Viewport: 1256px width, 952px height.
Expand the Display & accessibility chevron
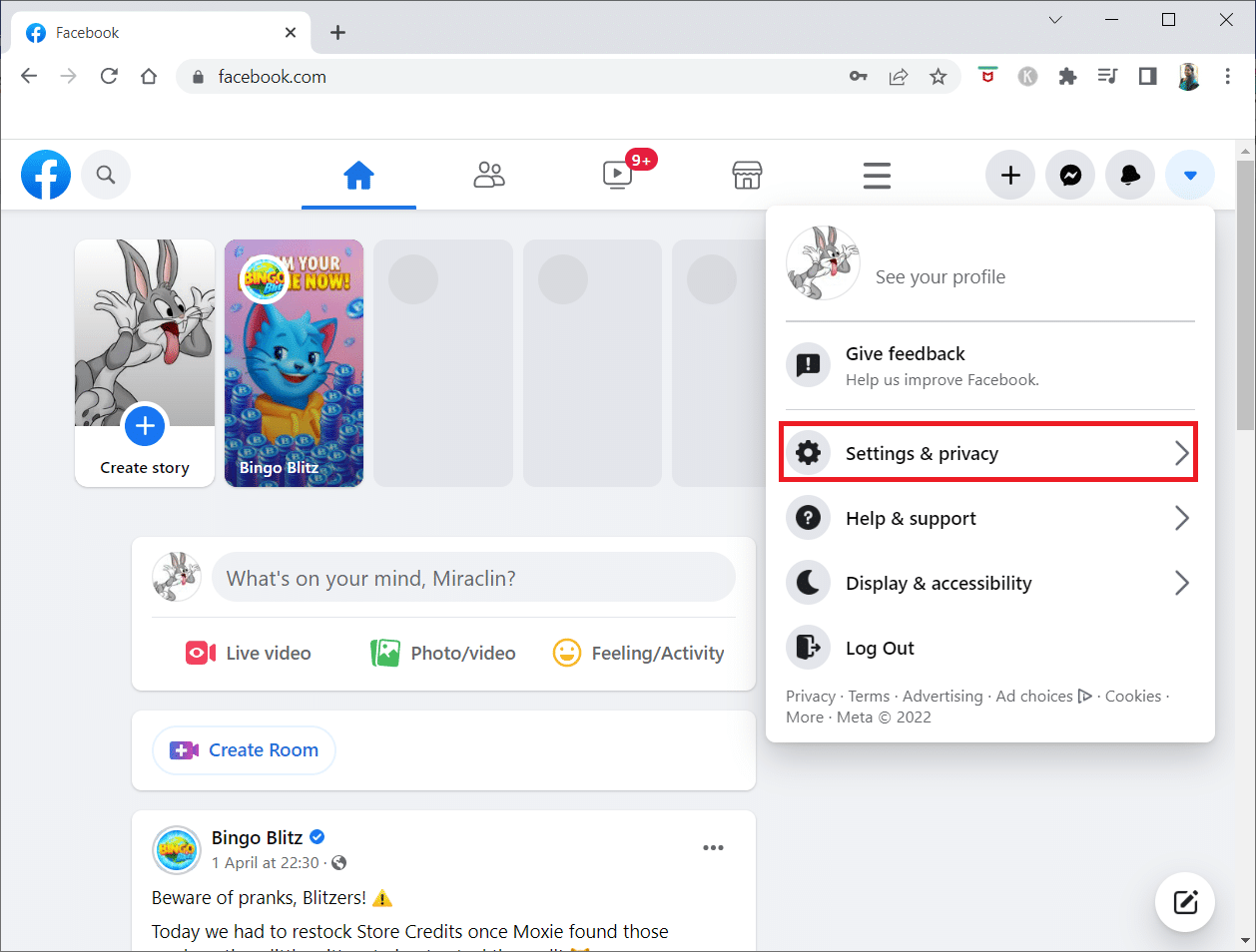click(x=1182, y=583)
